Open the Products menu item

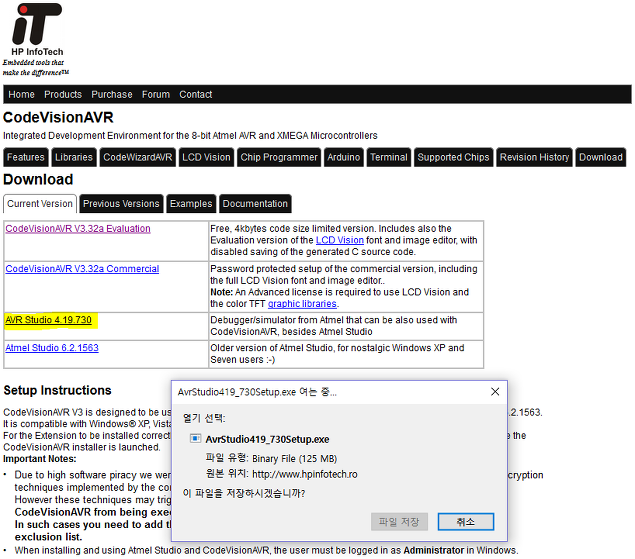tap(63, 94)
